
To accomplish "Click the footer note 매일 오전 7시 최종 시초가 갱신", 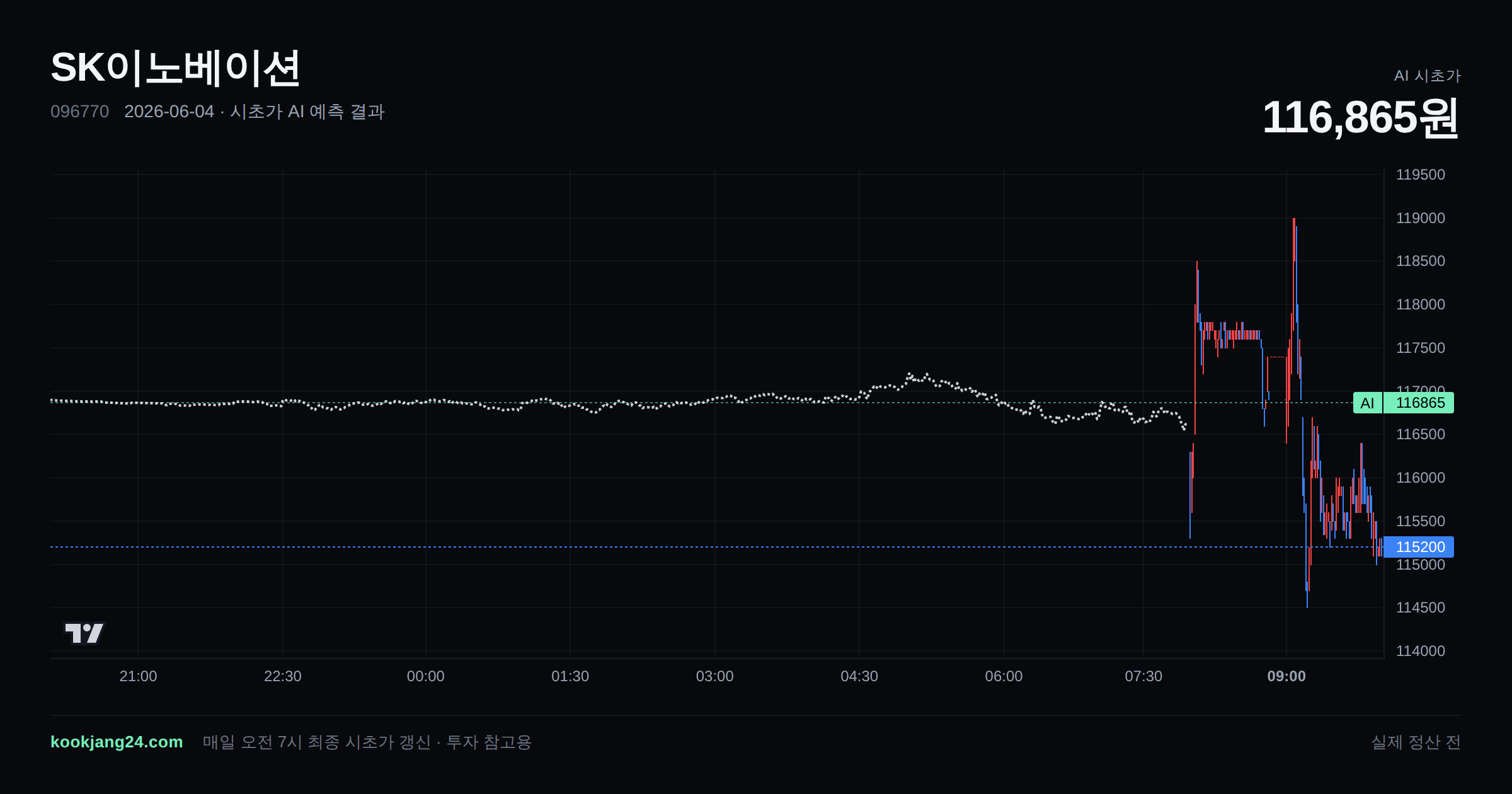I will pyautogui.click(x=317, y=742).
